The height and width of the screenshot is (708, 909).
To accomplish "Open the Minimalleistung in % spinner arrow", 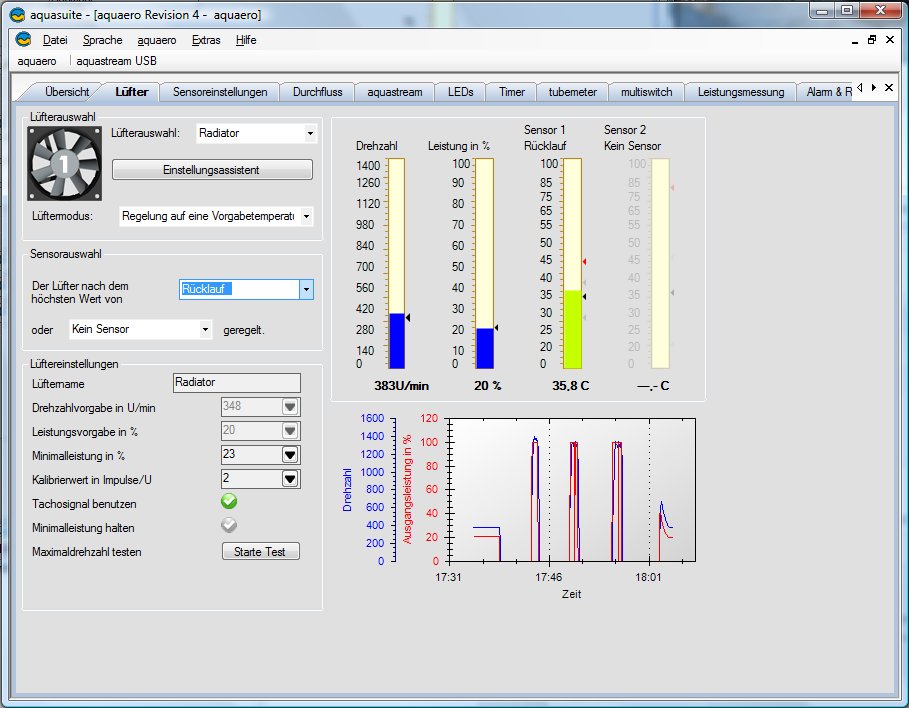I will coord(290,455).
